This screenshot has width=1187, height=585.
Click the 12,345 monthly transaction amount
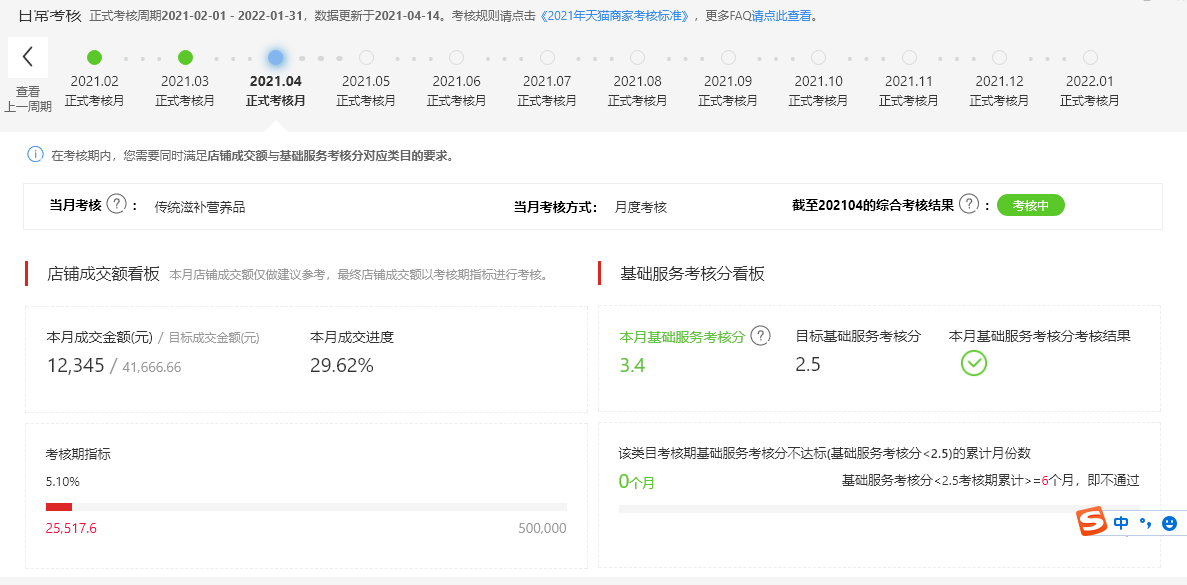tap(74, 366)
